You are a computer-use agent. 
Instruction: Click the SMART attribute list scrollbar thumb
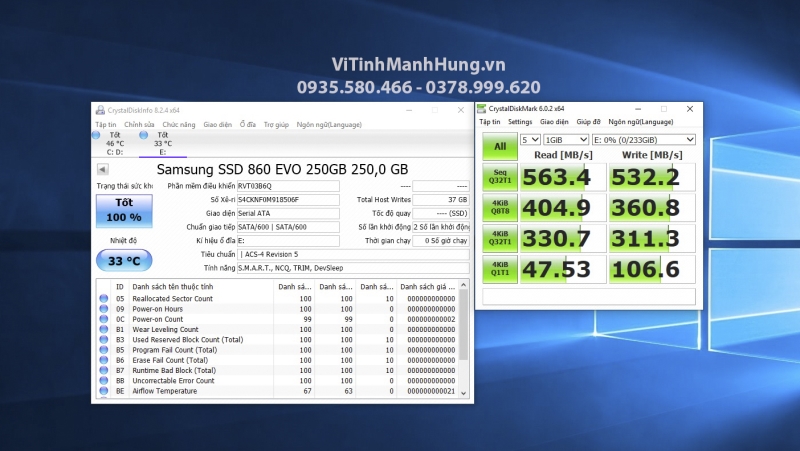click(463, 325)
